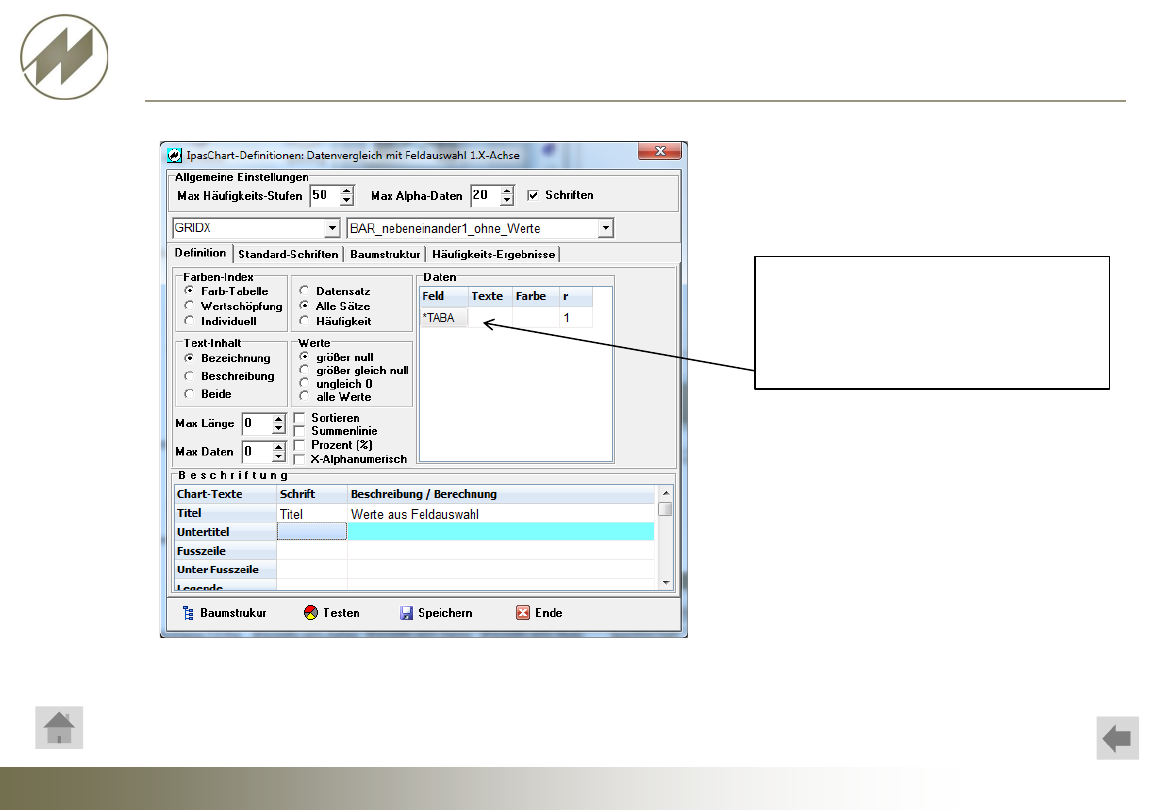Image resolution: width=1170 pixels, height=810 pixels.
Task: Click the Titel Schrift cell
Action: [x=312, y=513]
